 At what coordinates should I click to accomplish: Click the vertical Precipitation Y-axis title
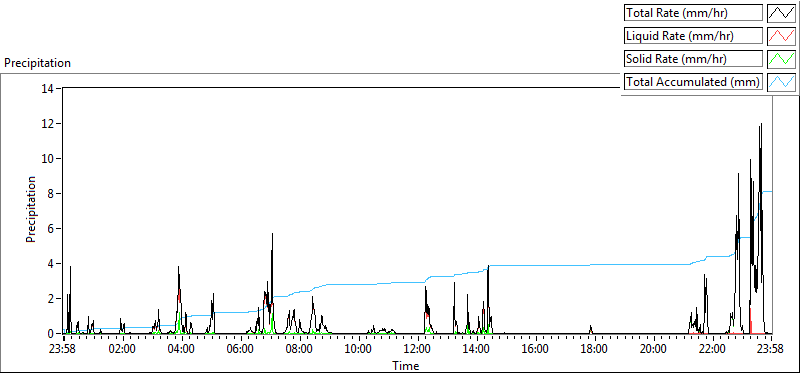[31, 209]
